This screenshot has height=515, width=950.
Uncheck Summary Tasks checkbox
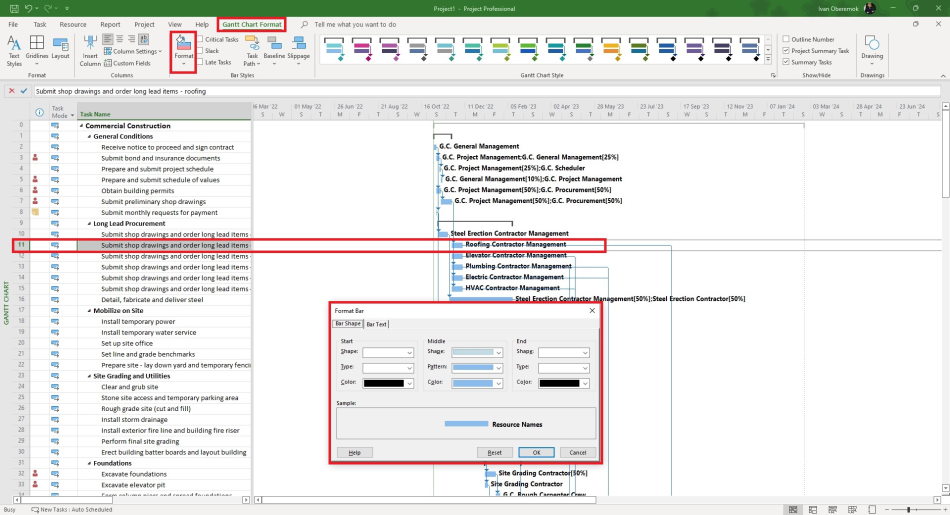pyautogui.click(x=786, y=62)
